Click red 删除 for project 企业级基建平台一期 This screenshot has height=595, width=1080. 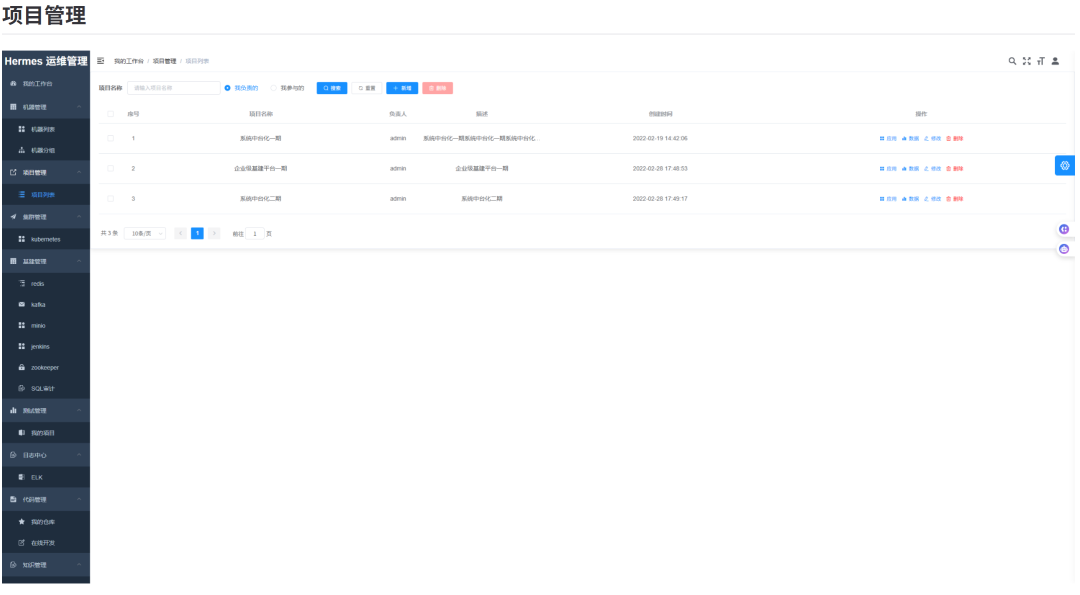tap(955, 169)
